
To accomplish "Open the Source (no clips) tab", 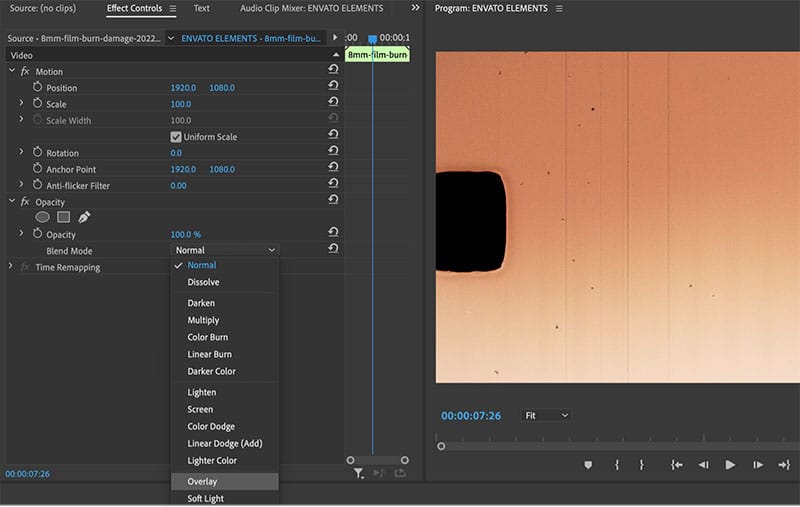I will [x=43, y=8].
